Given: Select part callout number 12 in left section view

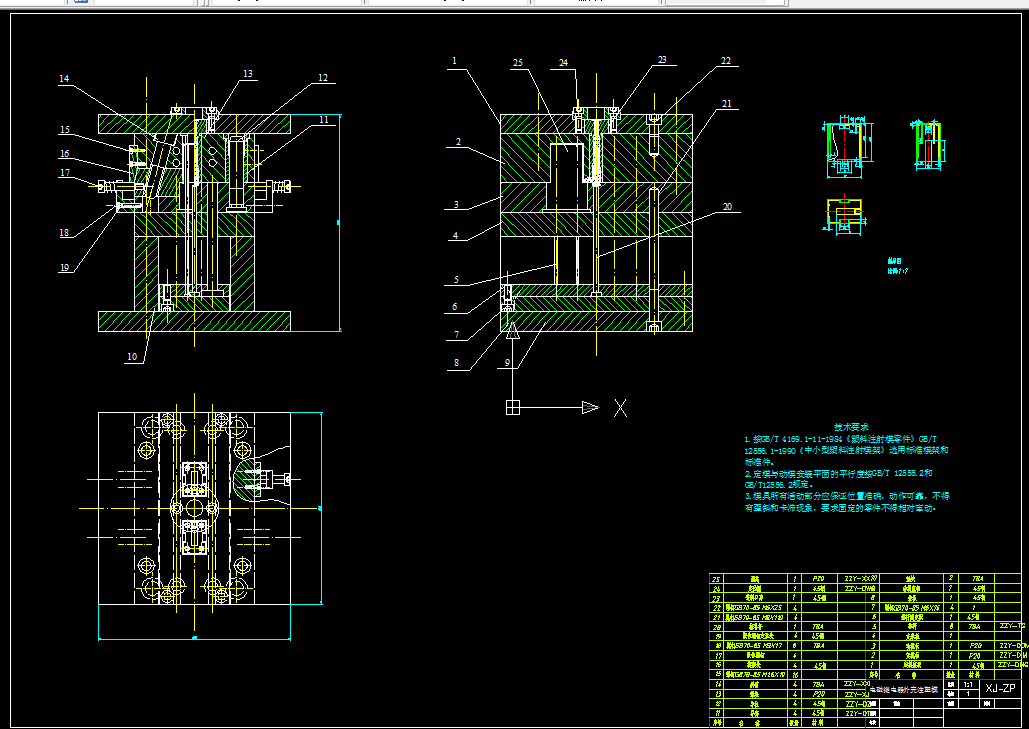Looking at the screenshot, I should pyautogui.click(x=323, y=77).
